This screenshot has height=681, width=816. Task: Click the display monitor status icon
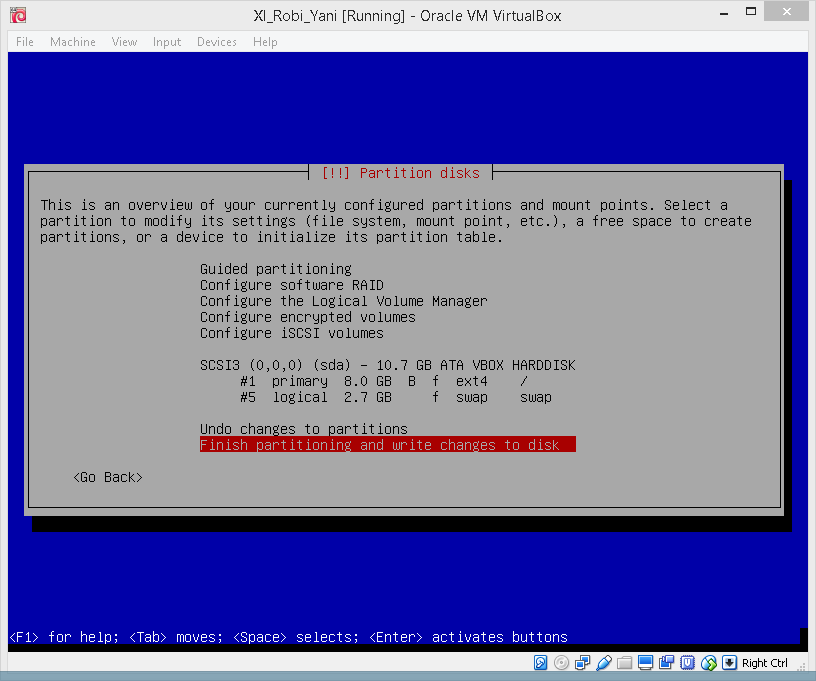click(x=645, y=662)
